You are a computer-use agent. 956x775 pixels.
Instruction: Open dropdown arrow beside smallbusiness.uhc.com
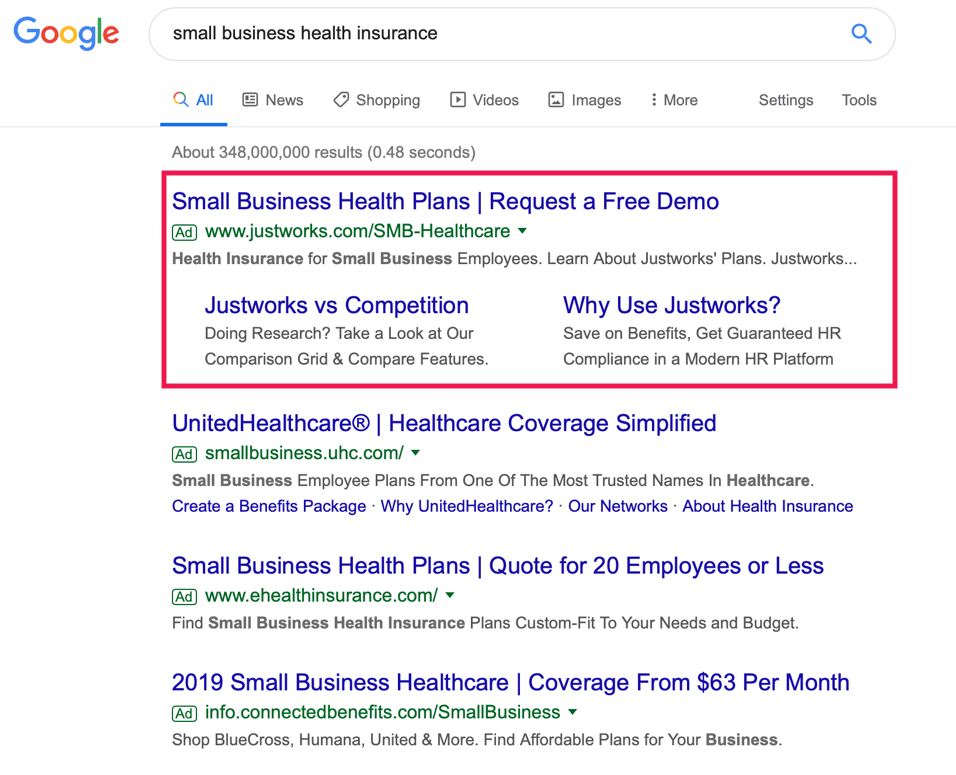point(416,453)
